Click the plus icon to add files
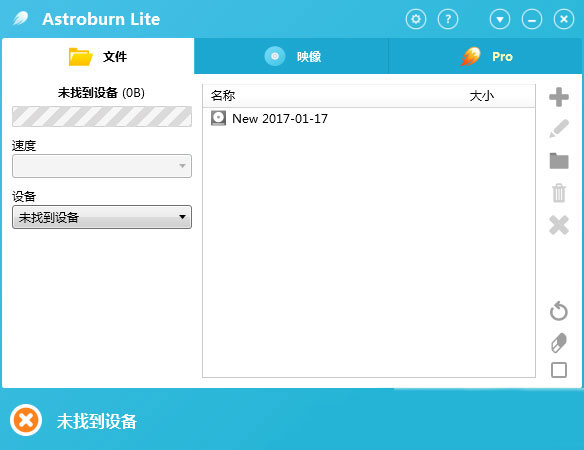The width and height of the screenshot is (584, 450). pyautogui.click(x=559, y=97)
